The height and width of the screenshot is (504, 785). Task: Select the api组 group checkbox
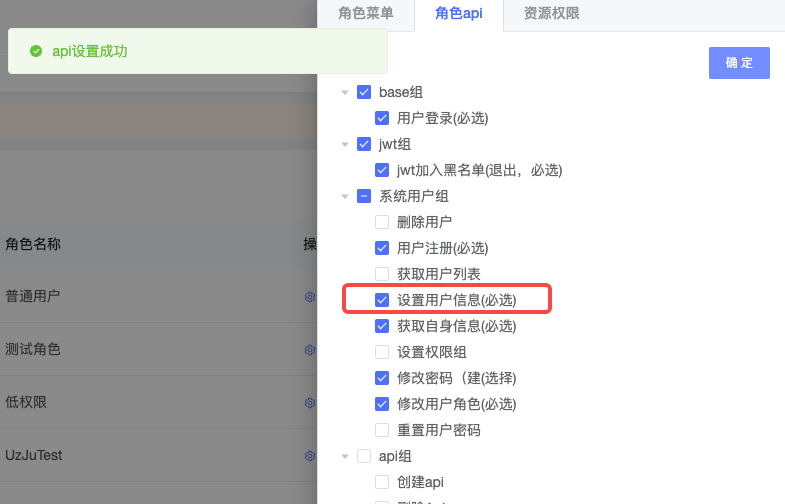pos(364,456)
